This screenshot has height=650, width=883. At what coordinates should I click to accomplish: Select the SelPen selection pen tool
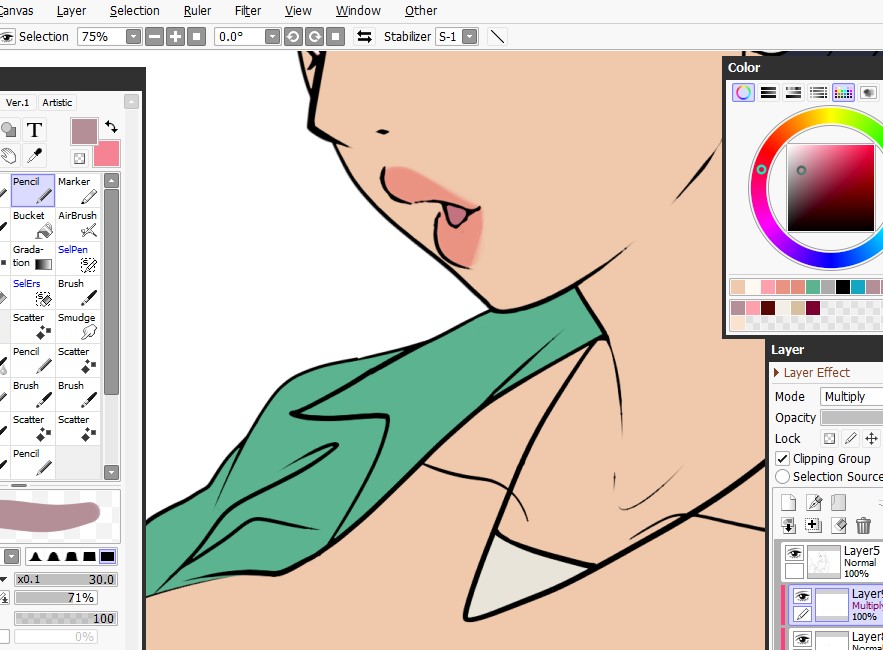[x=78, y=257]
